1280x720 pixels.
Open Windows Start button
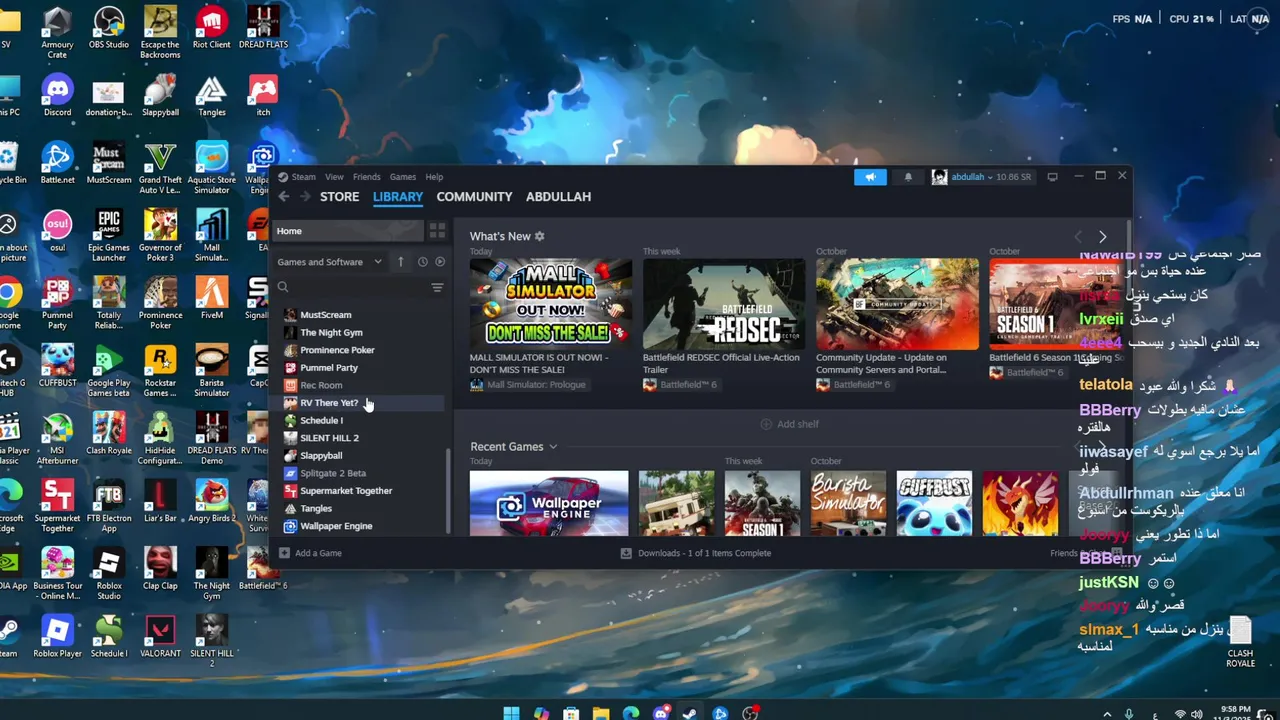(511, 713)
